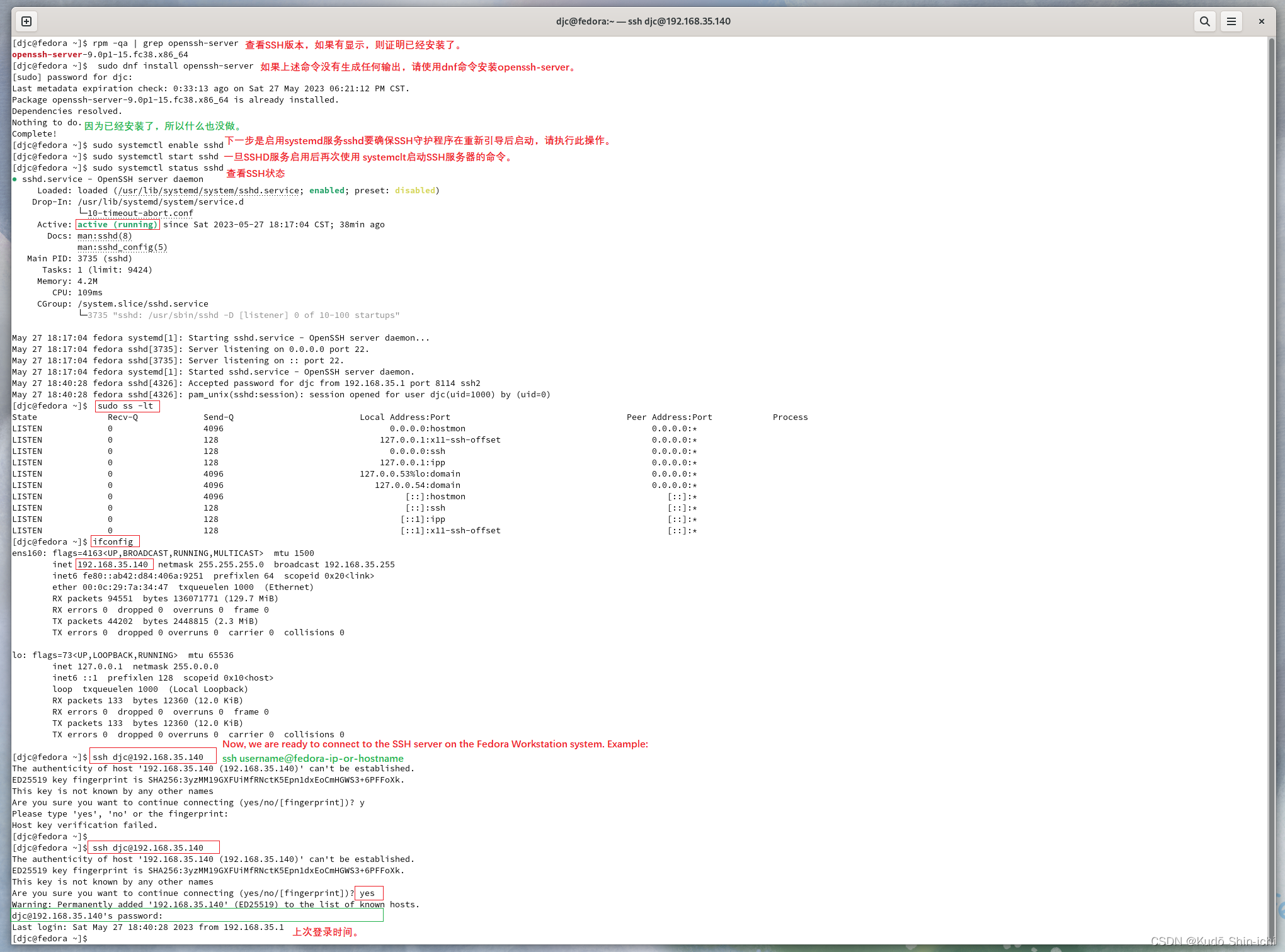Click 'lo: flags=73<UP,LOOPBACK,RUNNING>' line

(x=123, y=655)
